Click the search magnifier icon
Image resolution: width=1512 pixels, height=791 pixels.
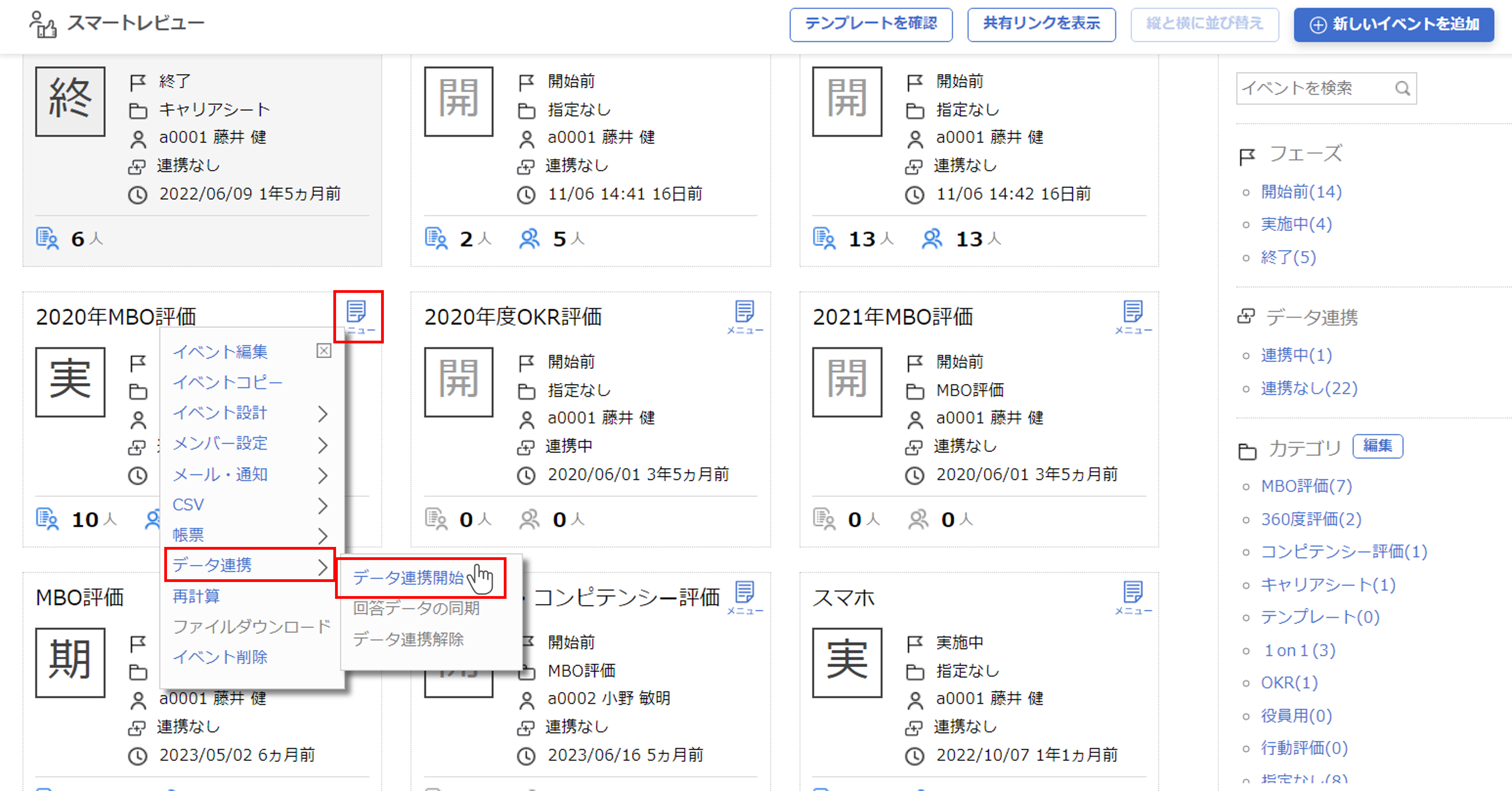1402,89
